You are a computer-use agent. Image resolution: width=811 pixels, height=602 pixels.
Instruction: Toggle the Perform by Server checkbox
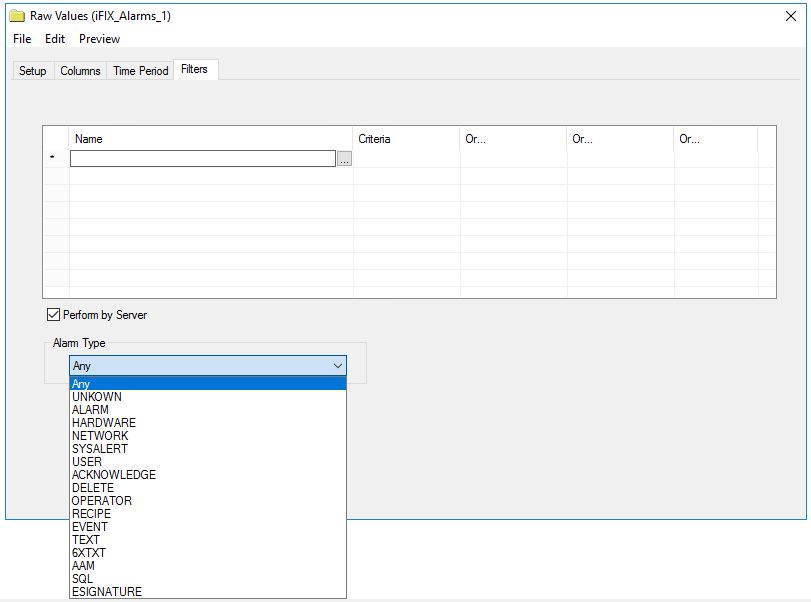(53, 314)
